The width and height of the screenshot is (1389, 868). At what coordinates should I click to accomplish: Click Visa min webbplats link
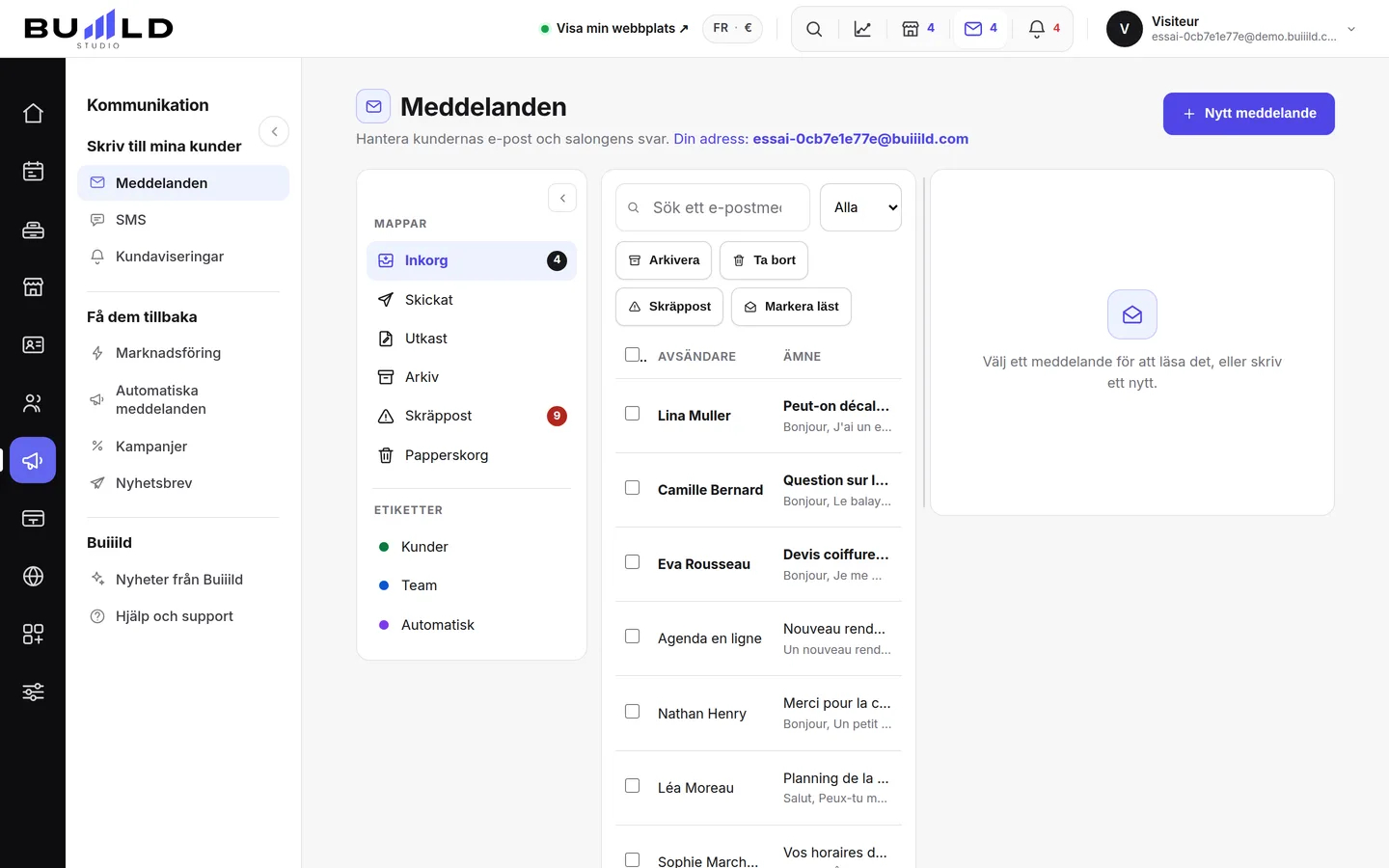[x=614, y=28]
